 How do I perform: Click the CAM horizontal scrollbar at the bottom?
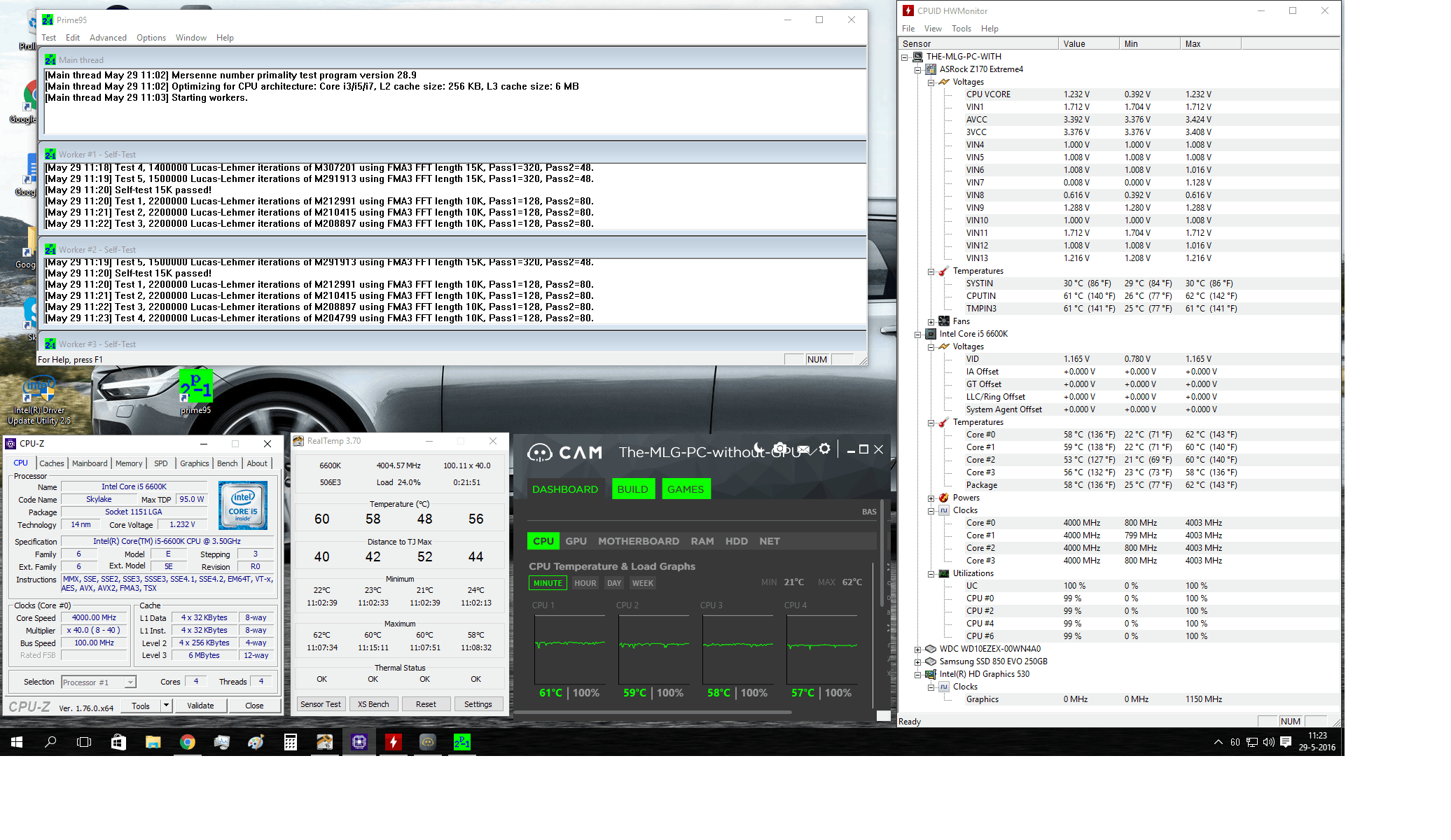coord(653,713)
